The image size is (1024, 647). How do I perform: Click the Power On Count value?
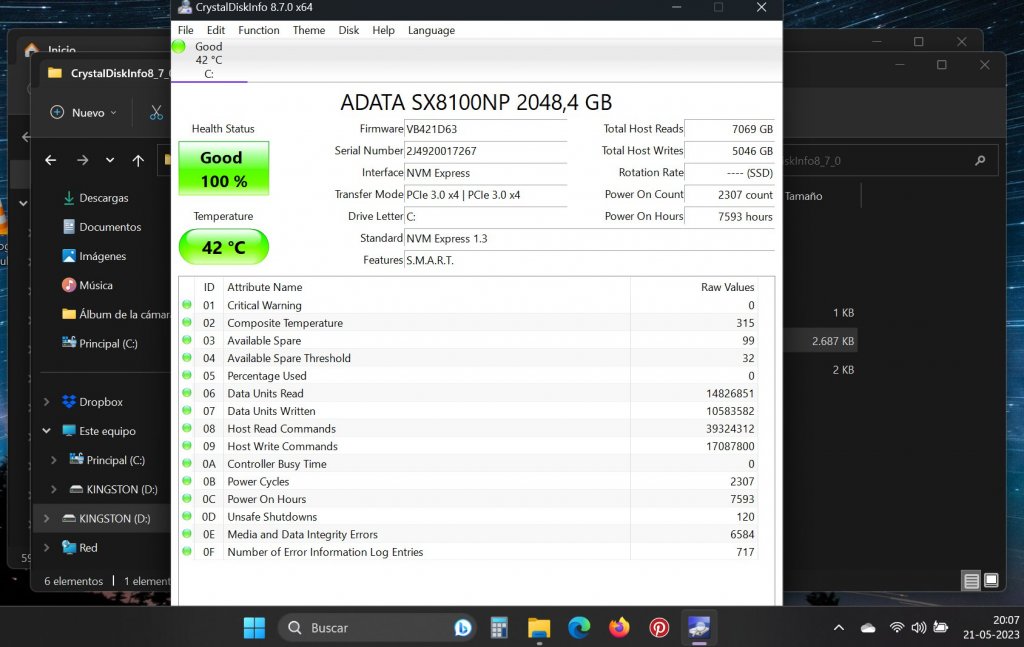coord(729,195)
